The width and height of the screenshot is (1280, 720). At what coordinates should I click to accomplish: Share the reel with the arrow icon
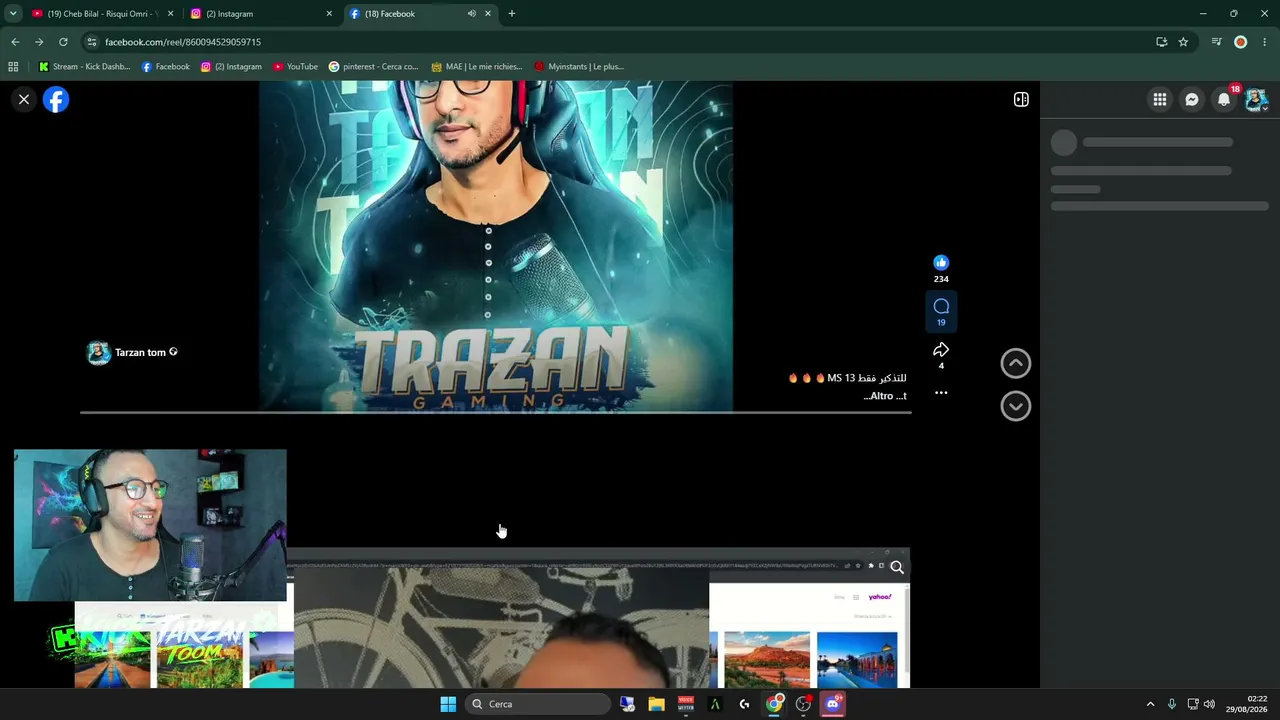[x=941, y=350]
